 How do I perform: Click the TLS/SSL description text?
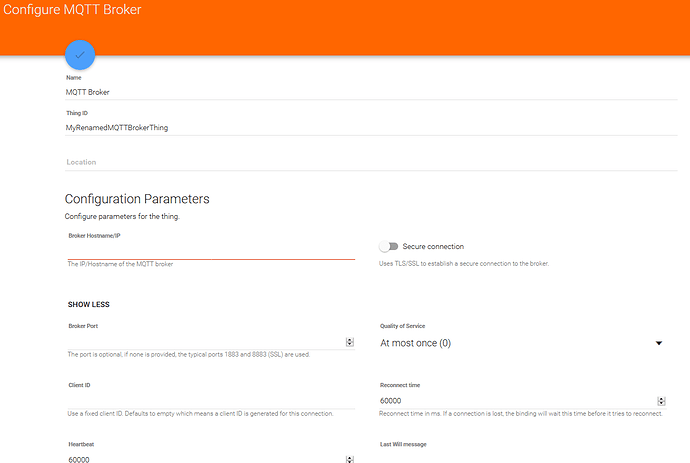click(464, 264)
